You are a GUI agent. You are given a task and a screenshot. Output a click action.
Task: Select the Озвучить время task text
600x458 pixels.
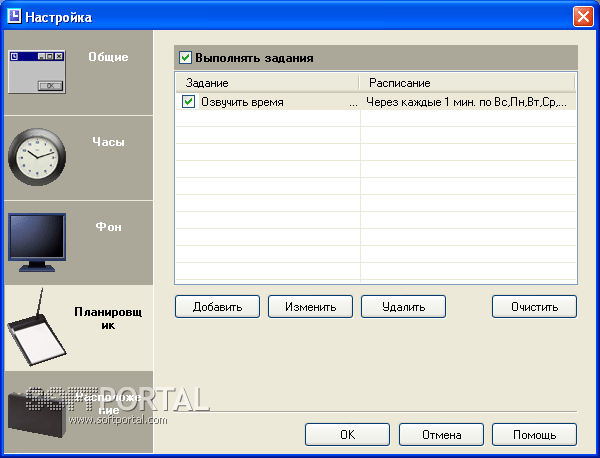242,102
